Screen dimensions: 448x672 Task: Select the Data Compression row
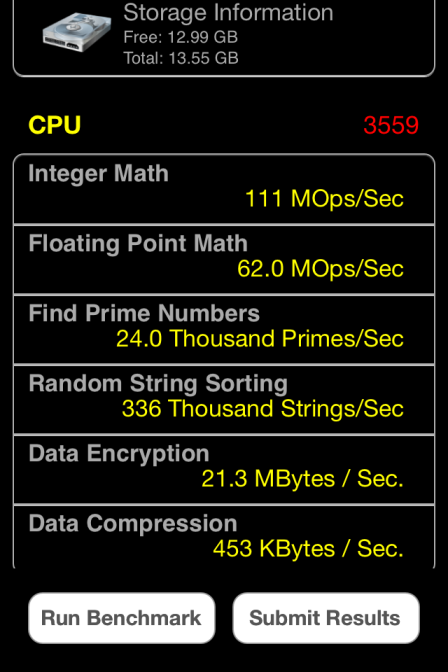pyautogui.click(x=224, y=537)
